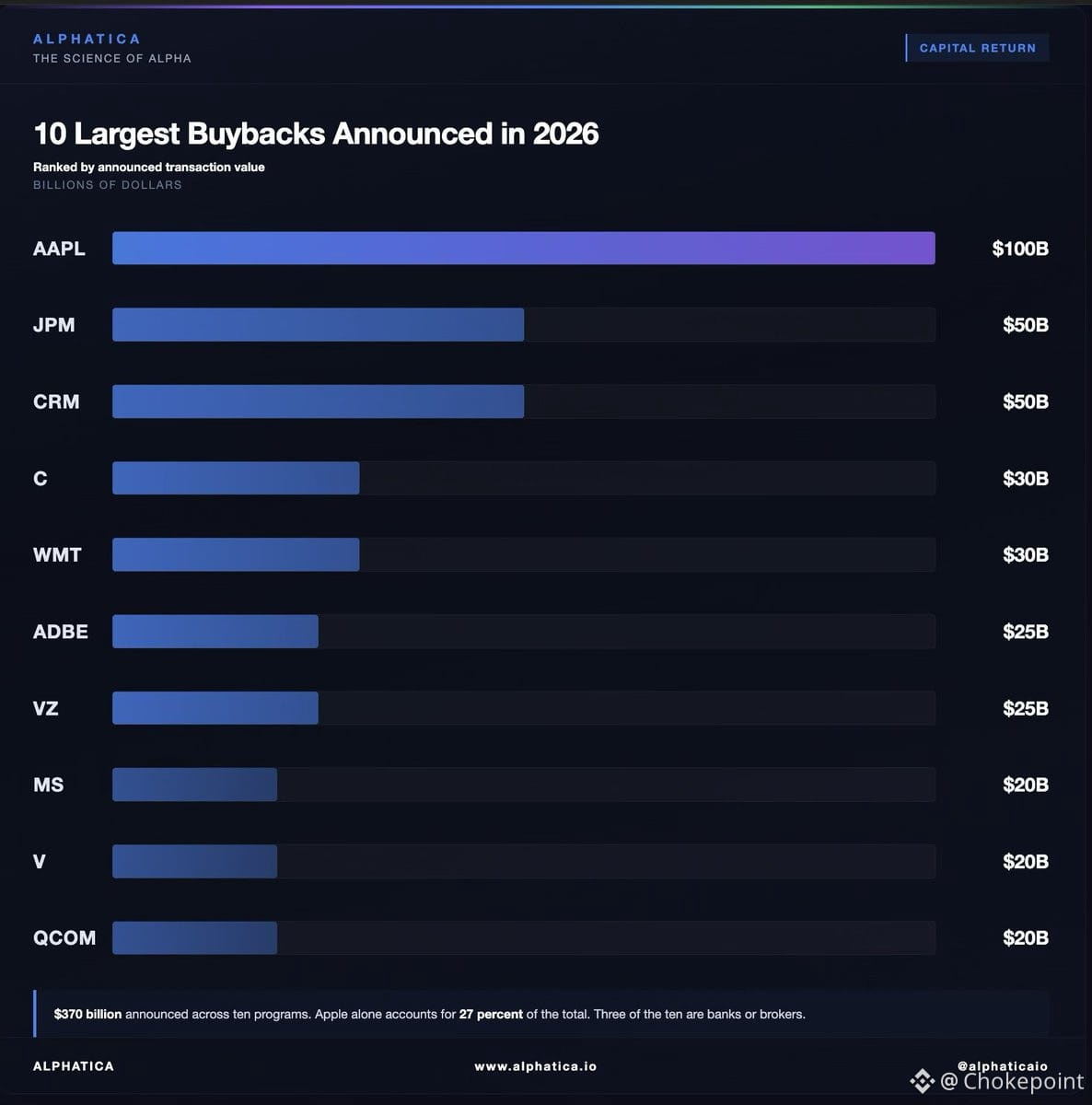Click 'THE SCIENCE OF ALPHA' tagline
The height and width of the screenshot is (1105, 1092).
click(112, 58)
